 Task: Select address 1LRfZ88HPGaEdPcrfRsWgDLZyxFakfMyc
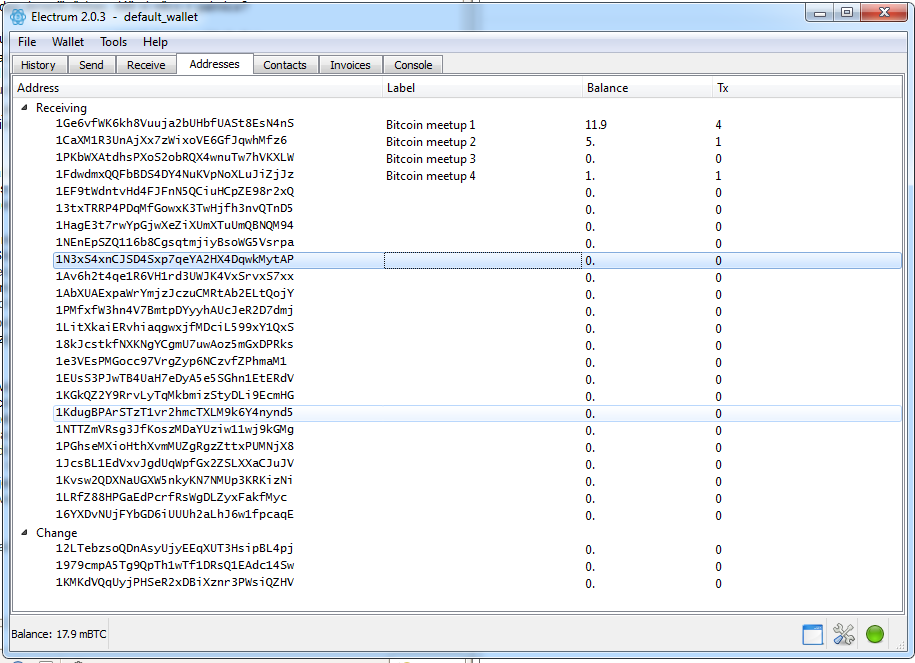(171, 497)
